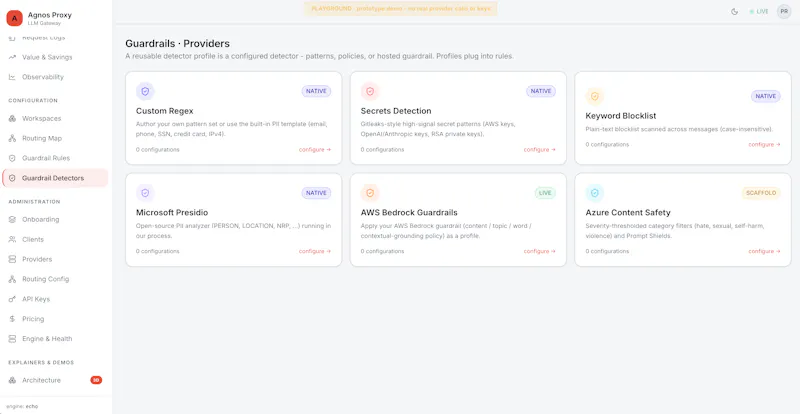The image size is (800, 414).
Task: Click configure link on Microsoft Presidio card
Action: coord(315,251)
